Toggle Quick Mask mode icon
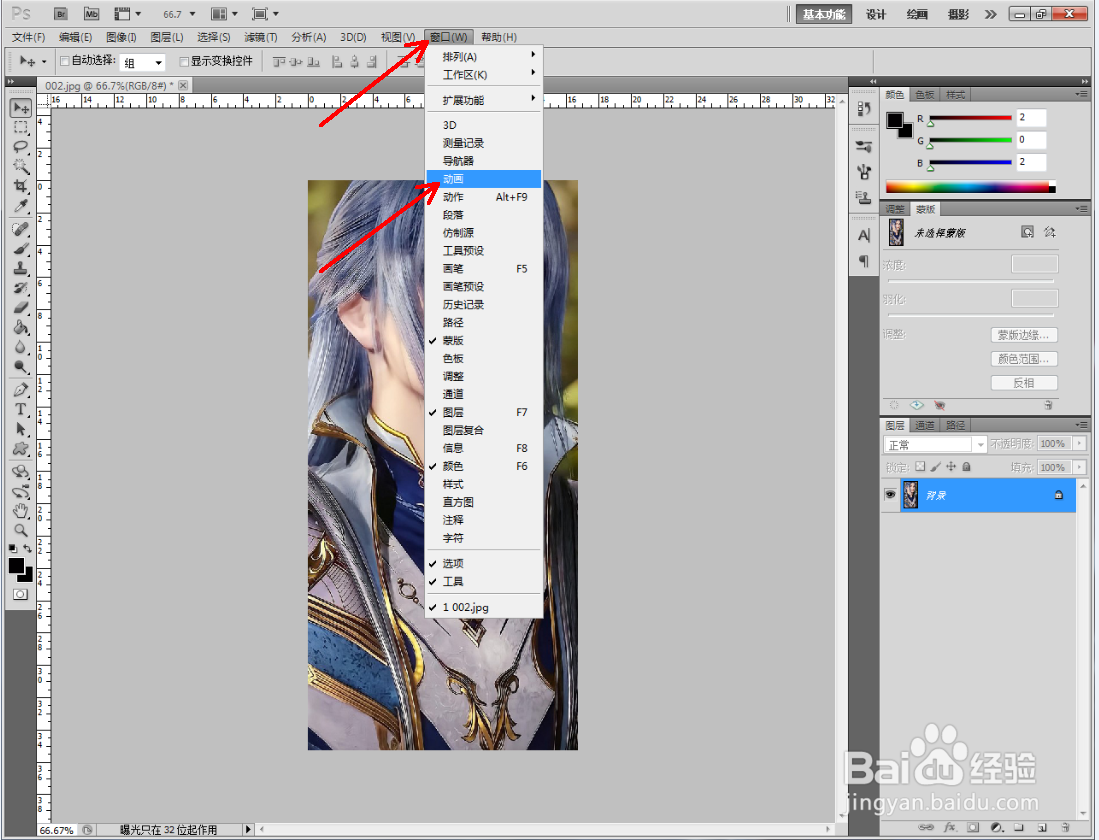The width and height of the screenshot is (1099, 840). coord(20,595)
